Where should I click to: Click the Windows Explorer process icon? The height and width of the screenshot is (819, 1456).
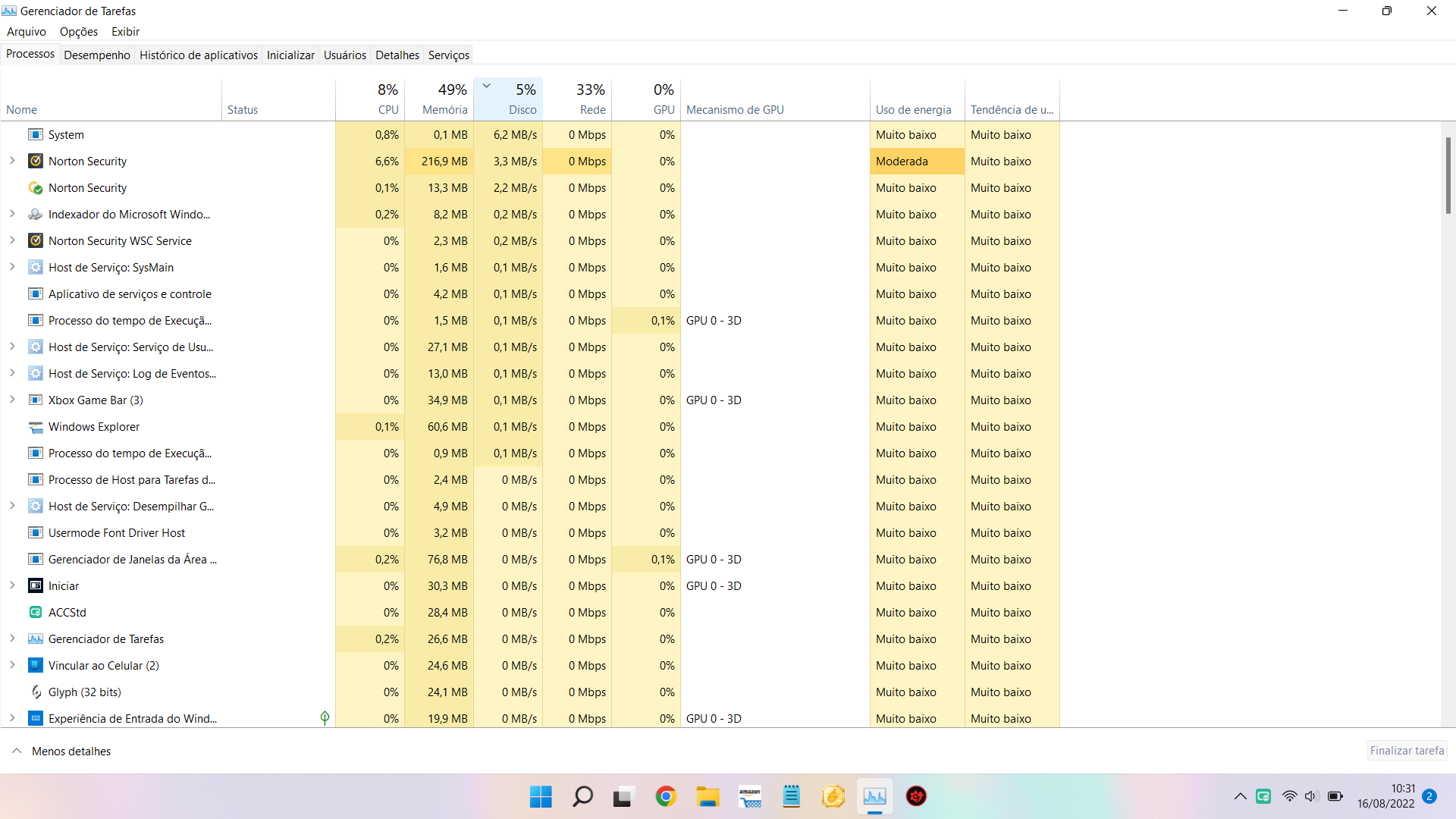pos(36,426)
